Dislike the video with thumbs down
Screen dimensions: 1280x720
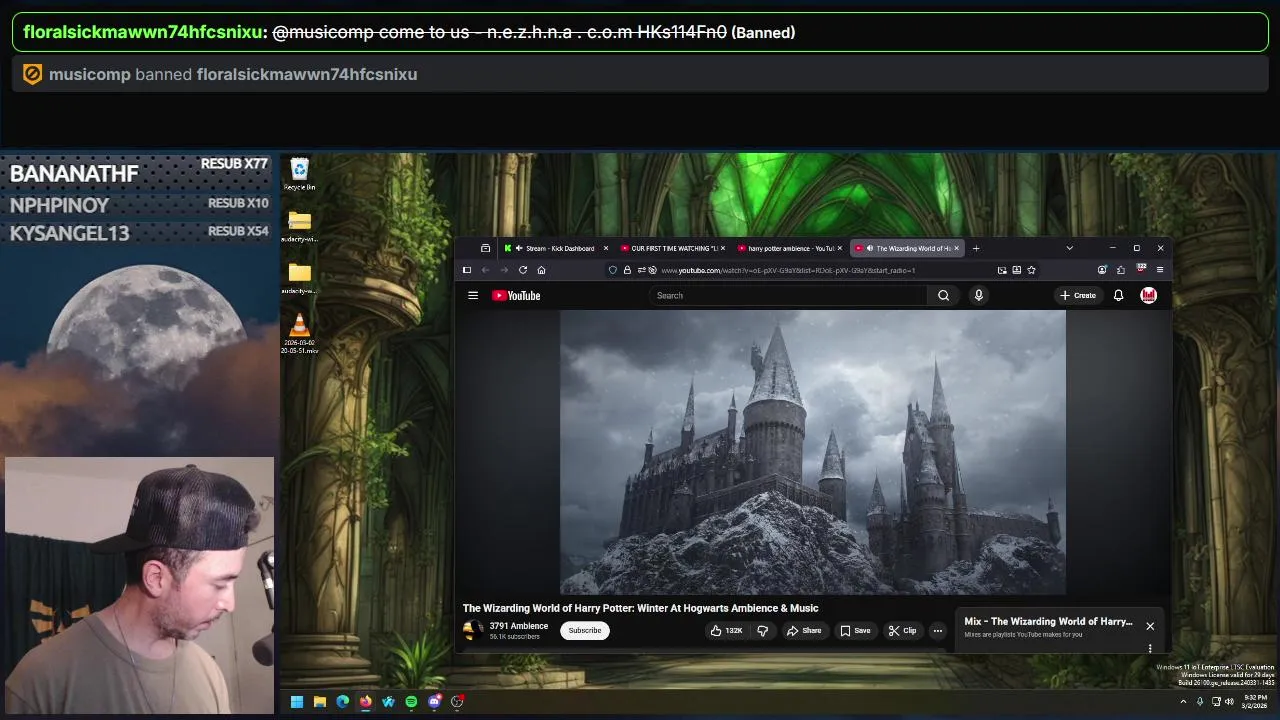point(762,630)
